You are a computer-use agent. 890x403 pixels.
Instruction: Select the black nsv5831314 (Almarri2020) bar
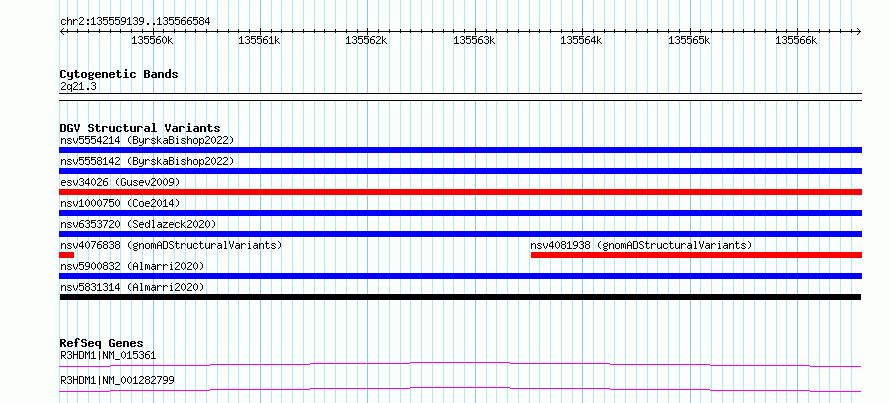coord(460,297)
